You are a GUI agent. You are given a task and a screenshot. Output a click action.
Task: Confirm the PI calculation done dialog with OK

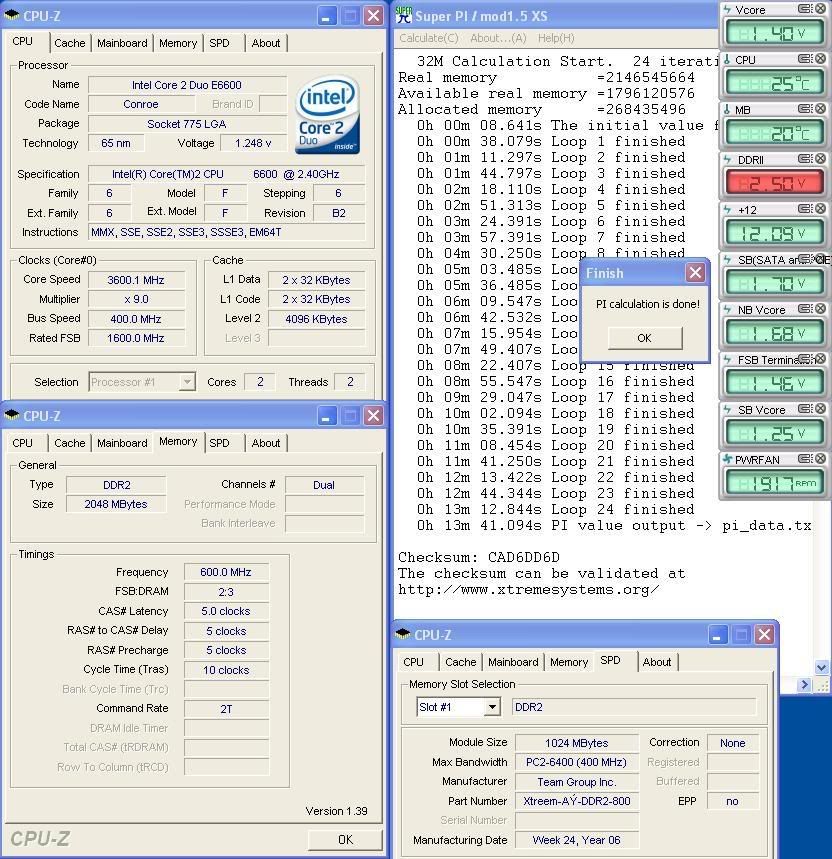pyautogui.click(x=645, y=338)
